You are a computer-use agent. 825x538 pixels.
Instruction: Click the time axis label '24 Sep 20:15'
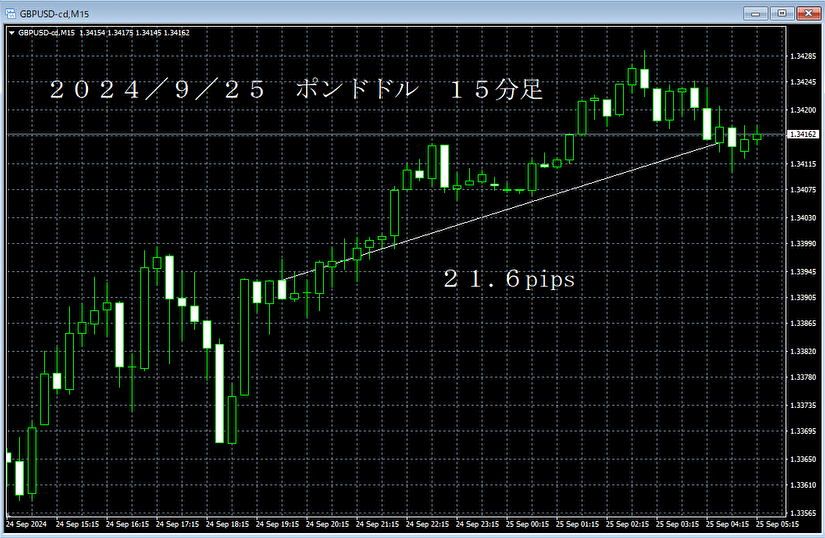coord(327,524)
